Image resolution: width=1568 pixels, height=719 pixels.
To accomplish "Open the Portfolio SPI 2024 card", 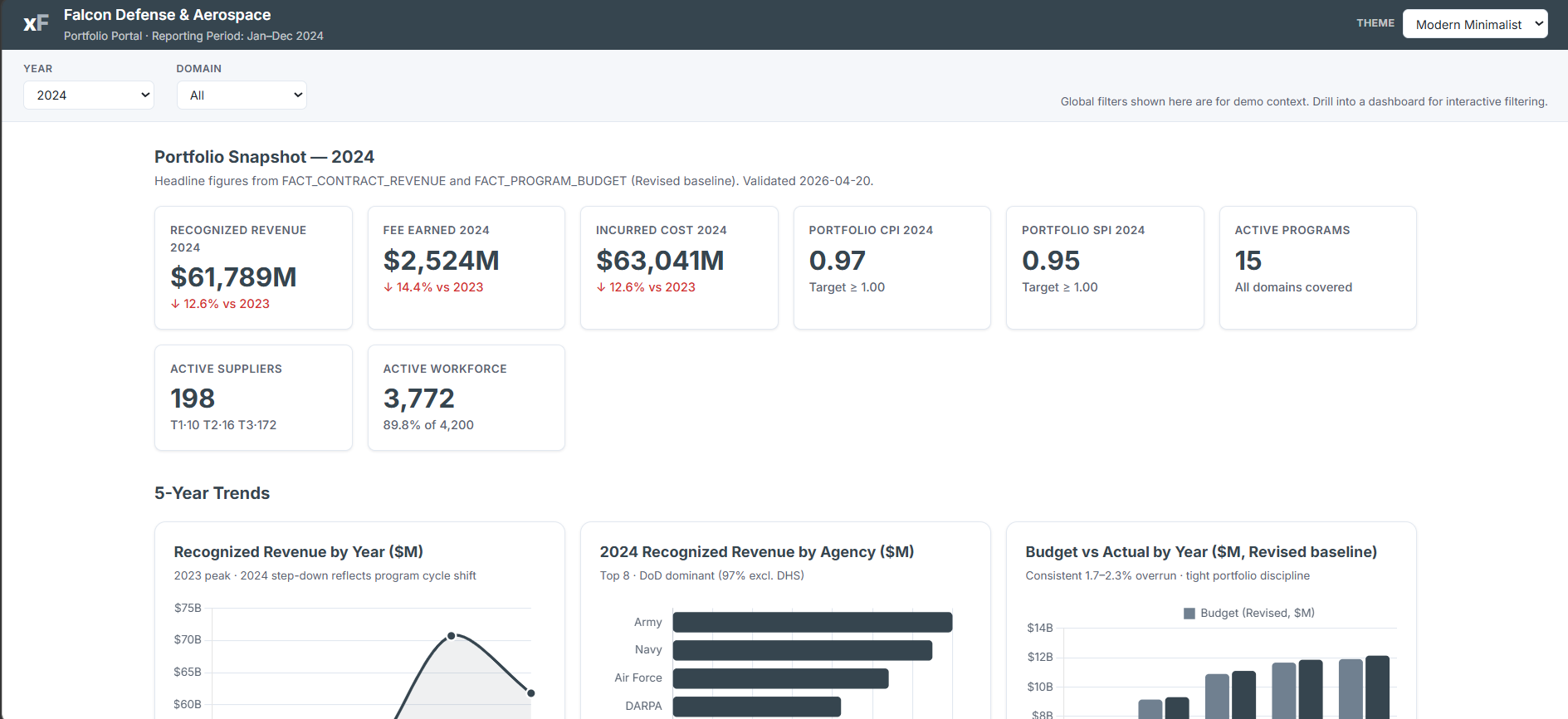I will tap(1105, 267).
